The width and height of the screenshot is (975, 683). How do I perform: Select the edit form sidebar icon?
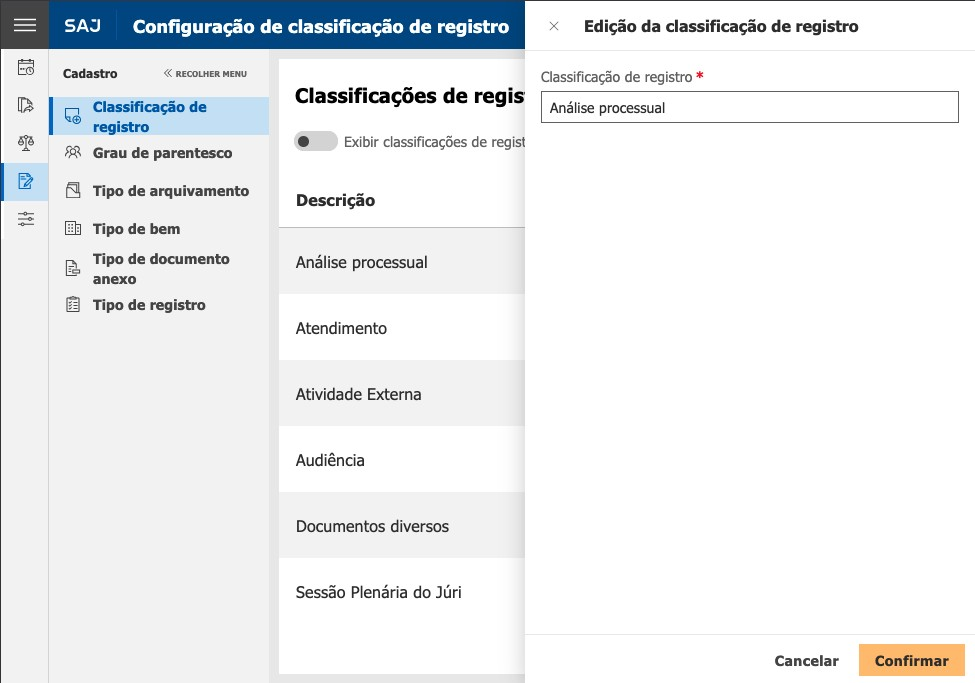point(25,181)
